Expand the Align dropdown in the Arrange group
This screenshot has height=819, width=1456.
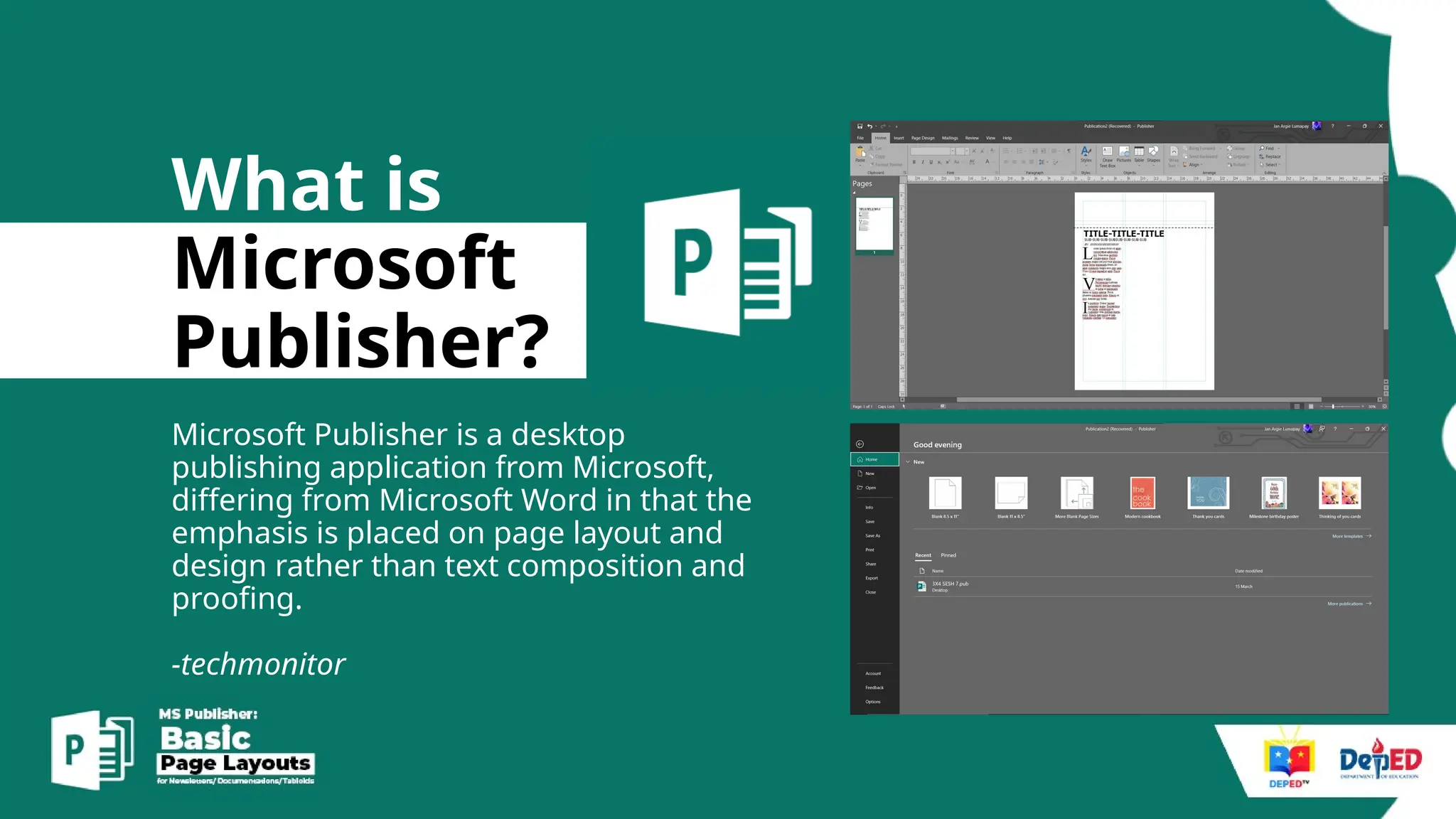(x=1193, y=164)
